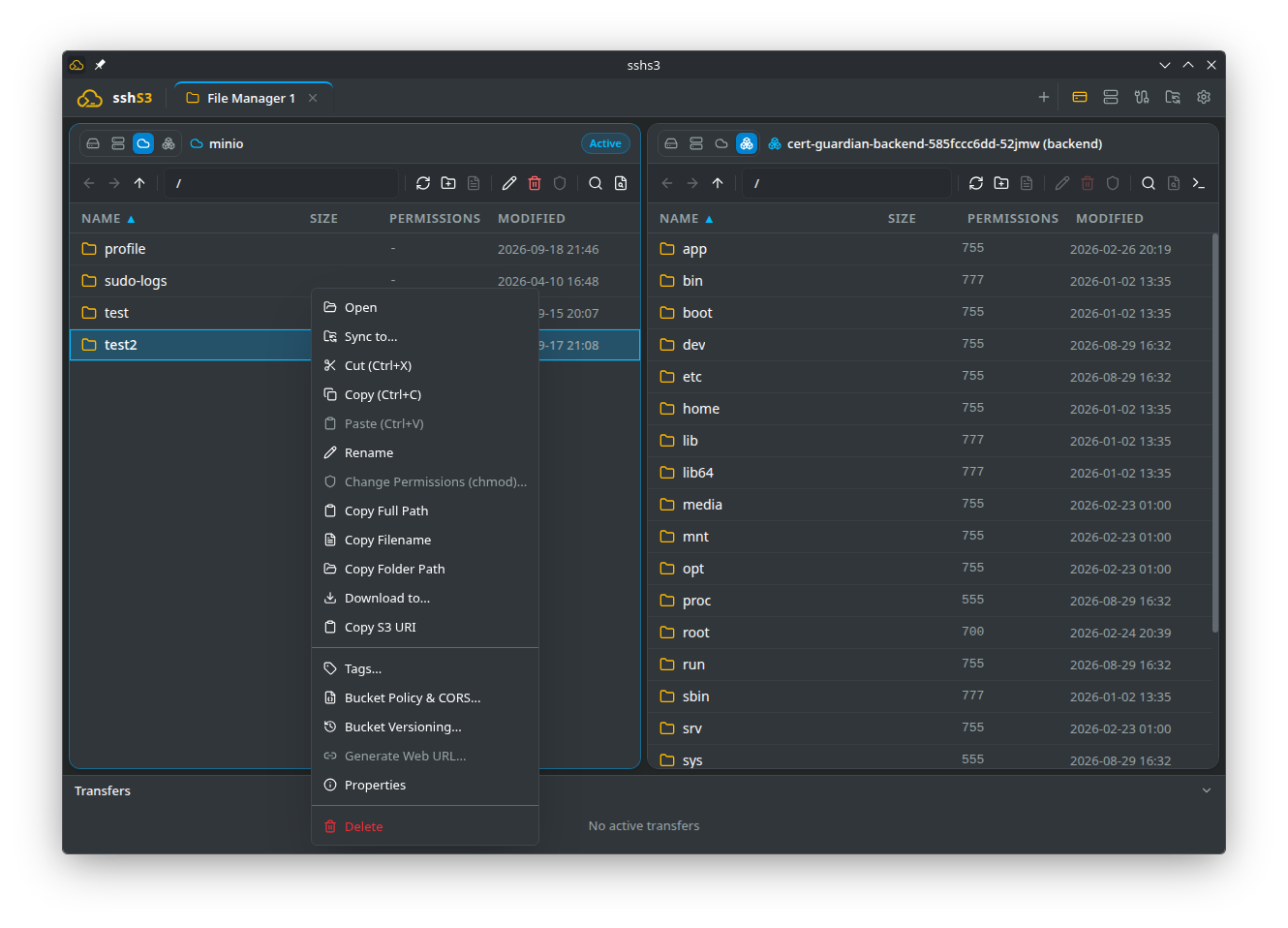Select local drive source in right pane

[x=671, y=143]
